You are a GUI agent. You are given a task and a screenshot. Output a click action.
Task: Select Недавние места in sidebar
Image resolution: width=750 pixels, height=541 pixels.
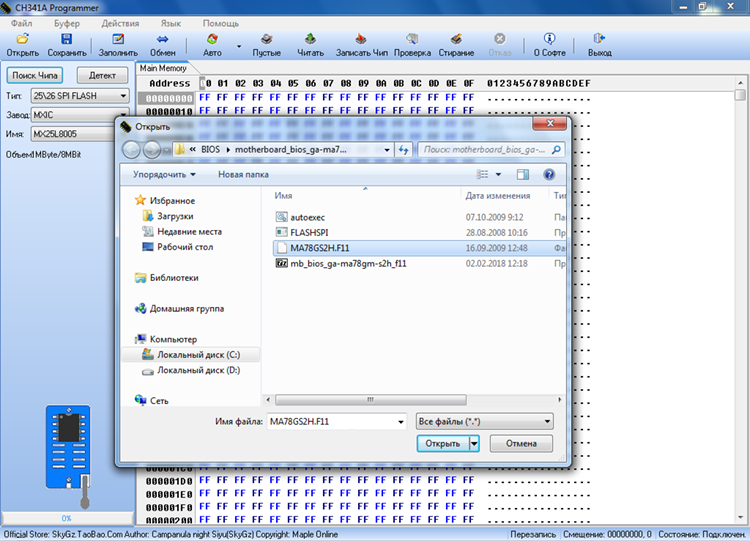189,232
